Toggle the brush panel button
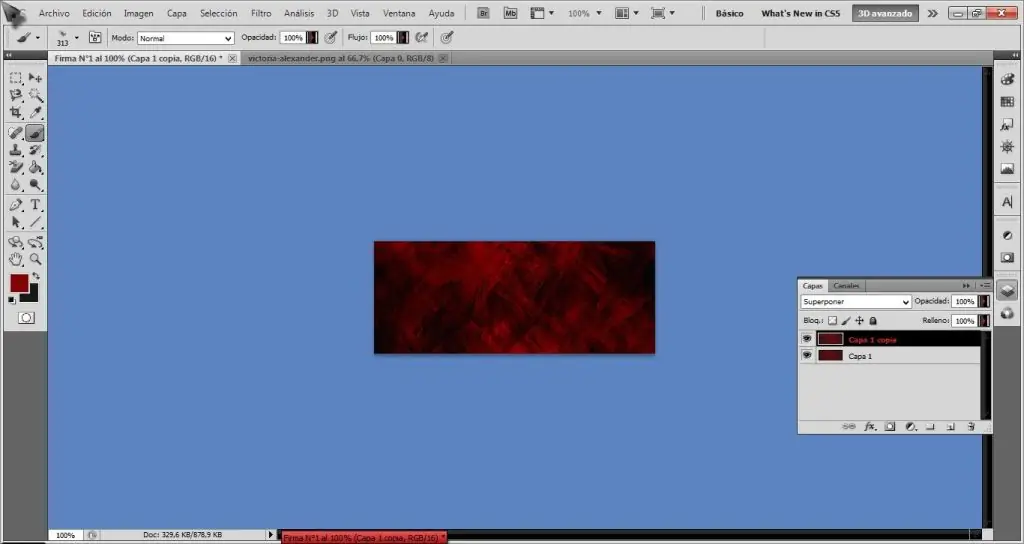This screenshot has height=544, width=1024. pyautogui.click(x=95, y=38)
